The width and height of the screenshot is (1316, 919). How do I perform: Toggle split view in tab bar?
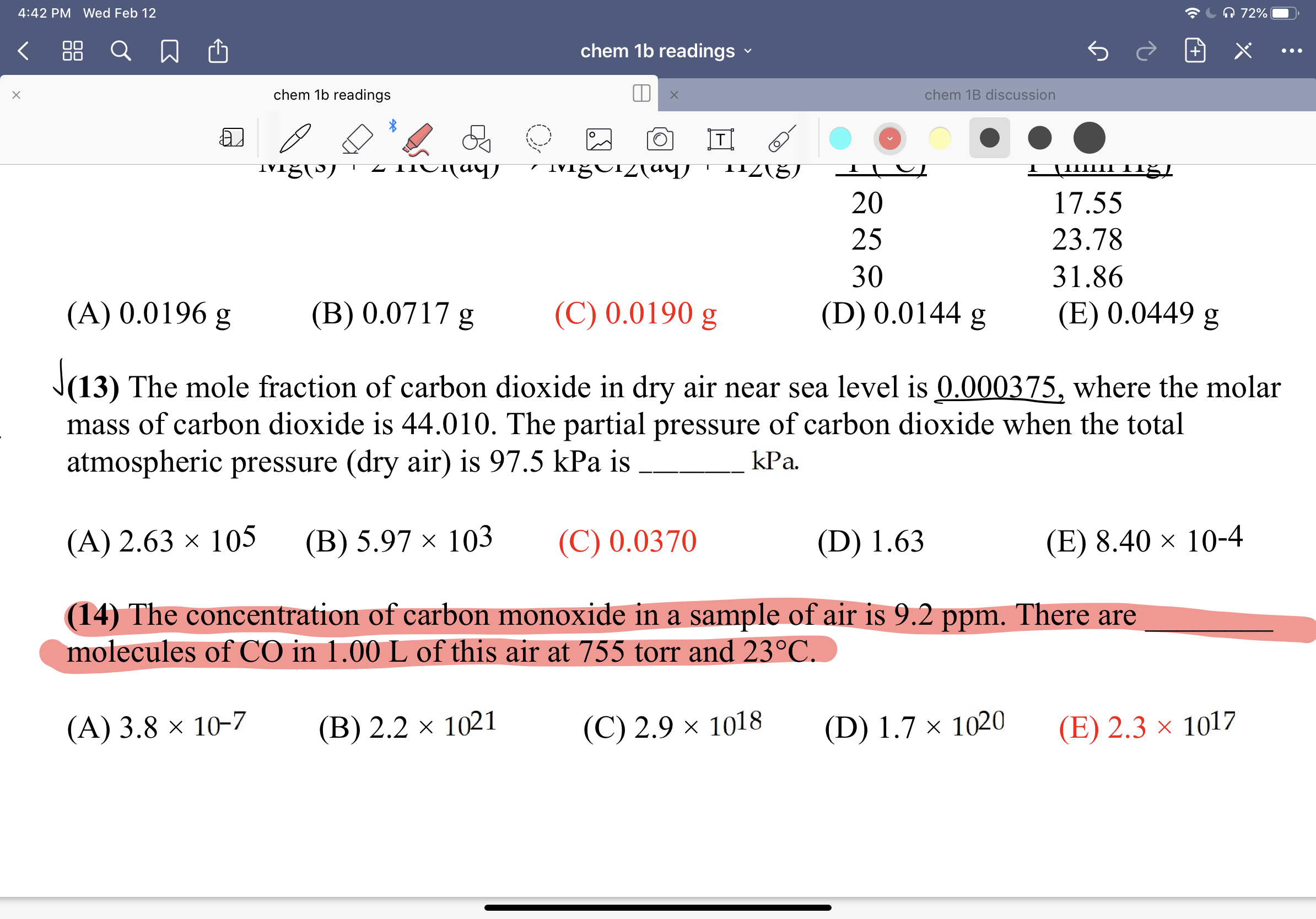tap(641, 93)
